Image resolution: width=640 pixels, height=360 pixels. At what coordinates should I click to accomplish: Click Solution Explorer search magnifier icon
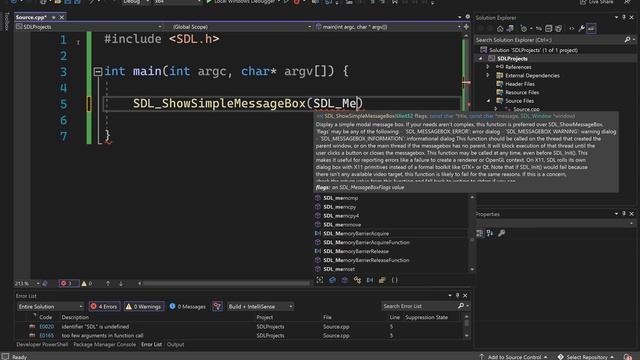pyautogui.click(x=627, y=40)
